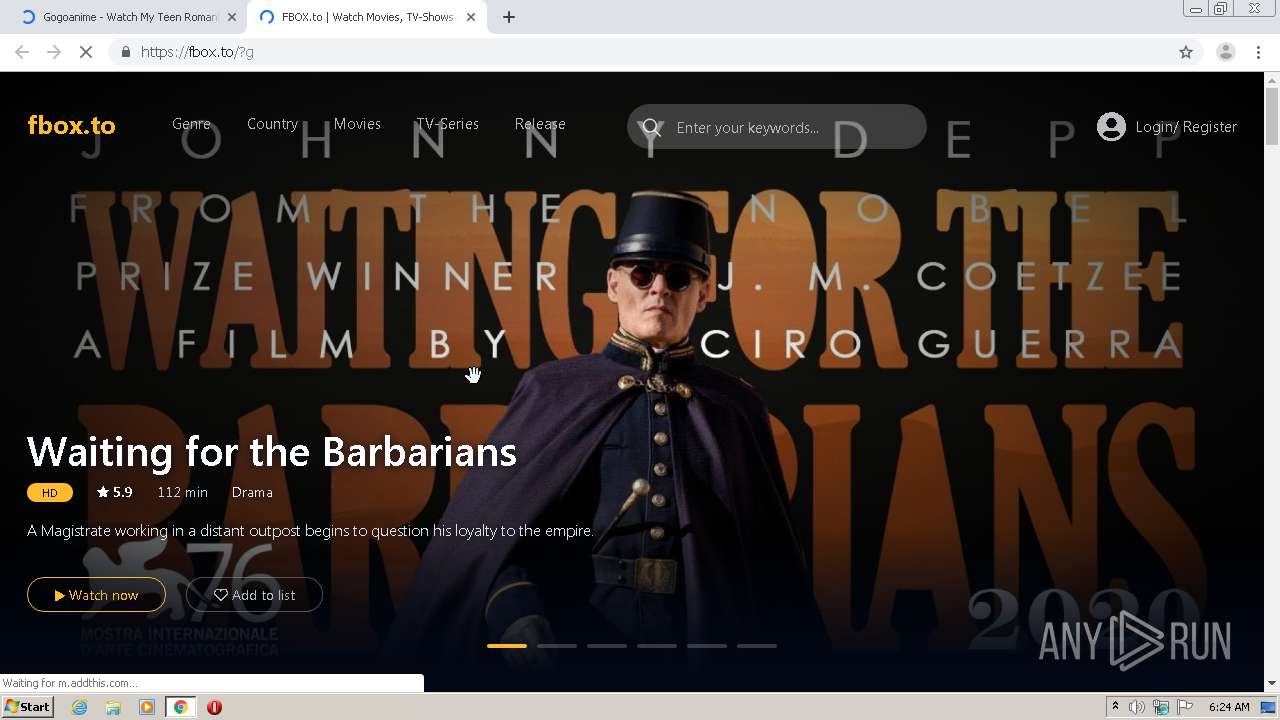Show hidden system tray icons
Viewport: 1280px width, 720px height.
pos(1115,707)
